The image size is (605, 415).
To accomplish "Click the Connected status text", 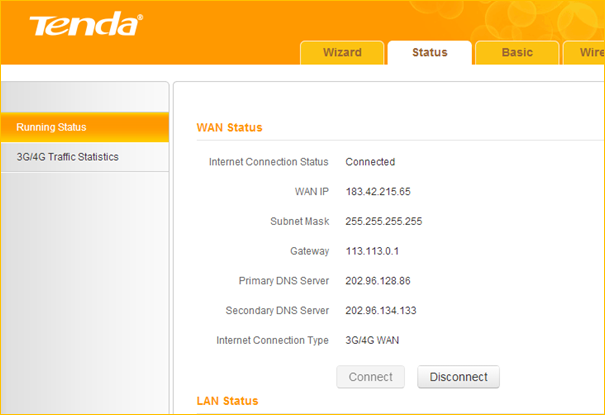I will [x=370, y=162].
